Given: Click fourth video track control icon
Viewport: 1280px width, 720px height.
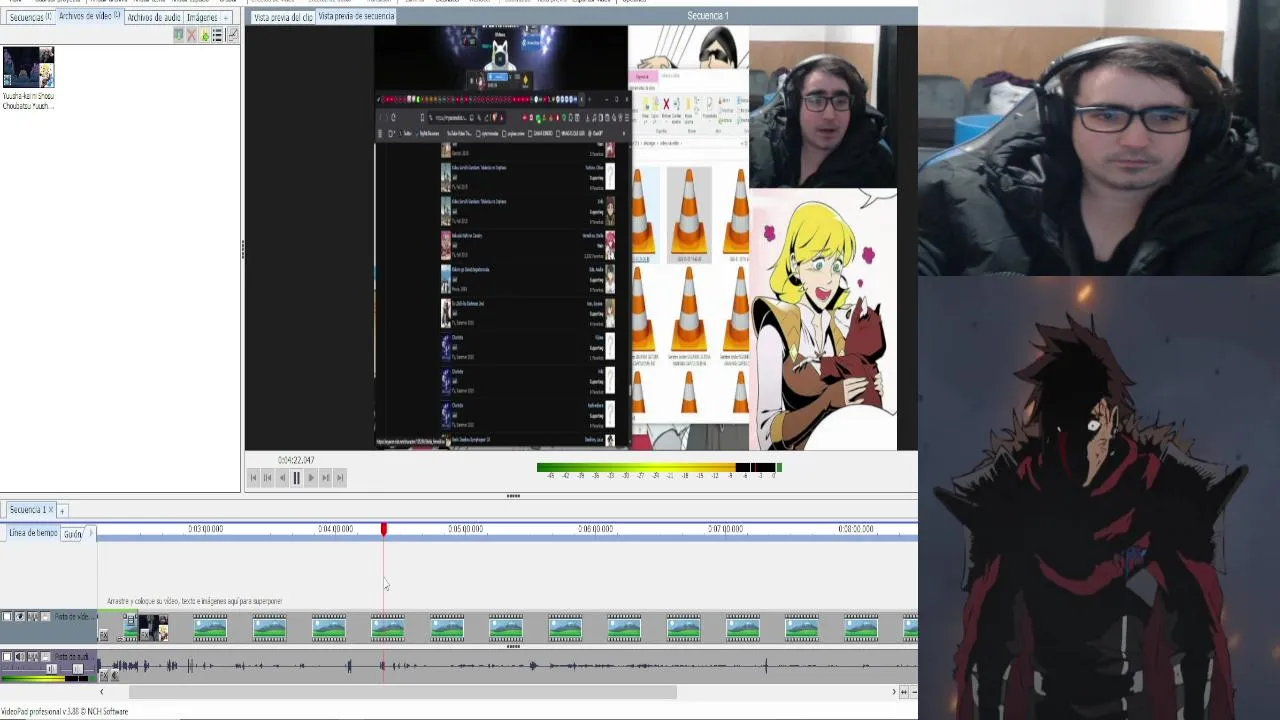Looking at the screenshot, I should pyautogui.click(x=45, y=617).
